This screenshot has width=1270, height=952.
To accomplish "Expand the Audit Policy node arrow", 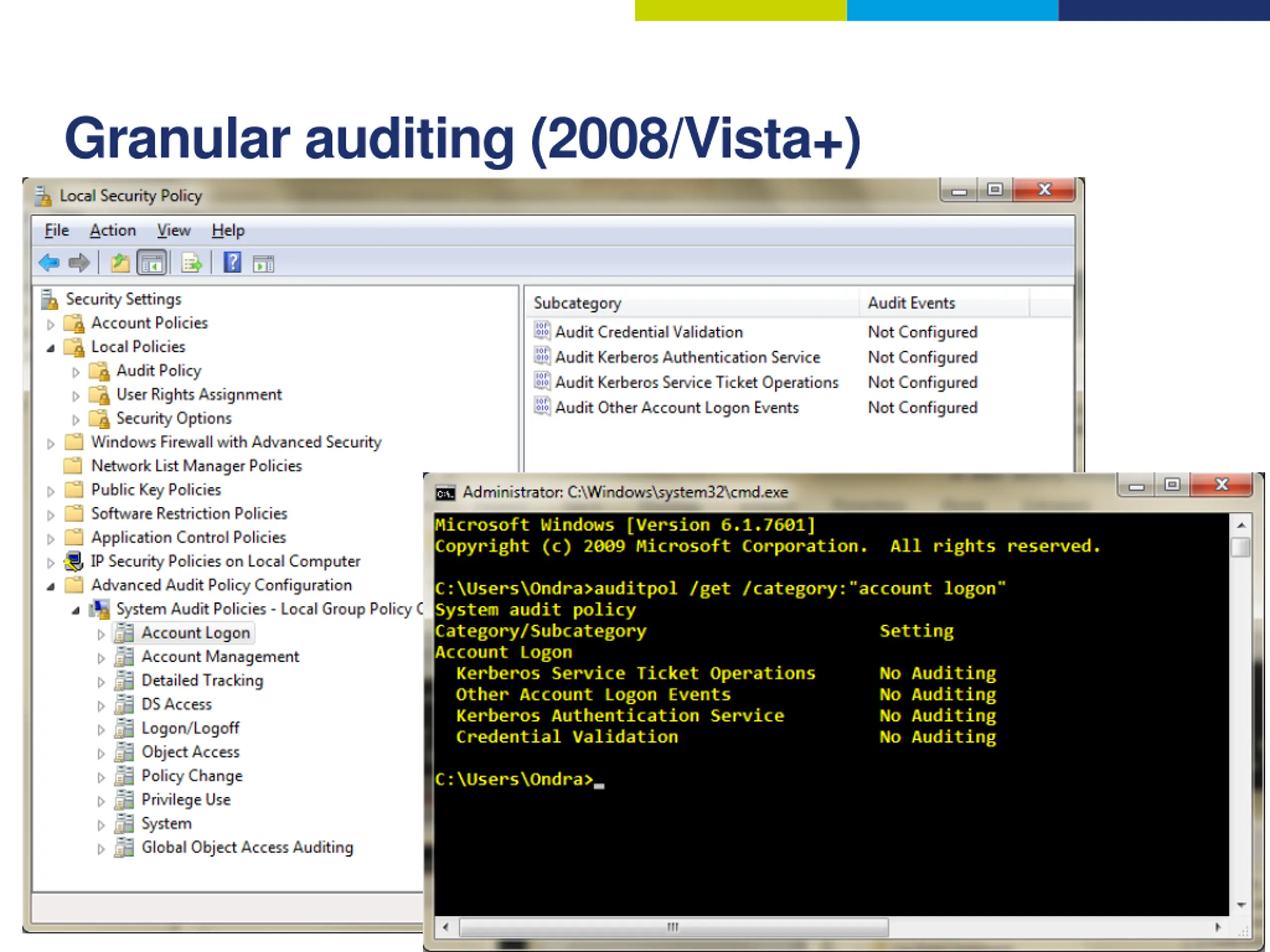I will click(x=76, y=372).
